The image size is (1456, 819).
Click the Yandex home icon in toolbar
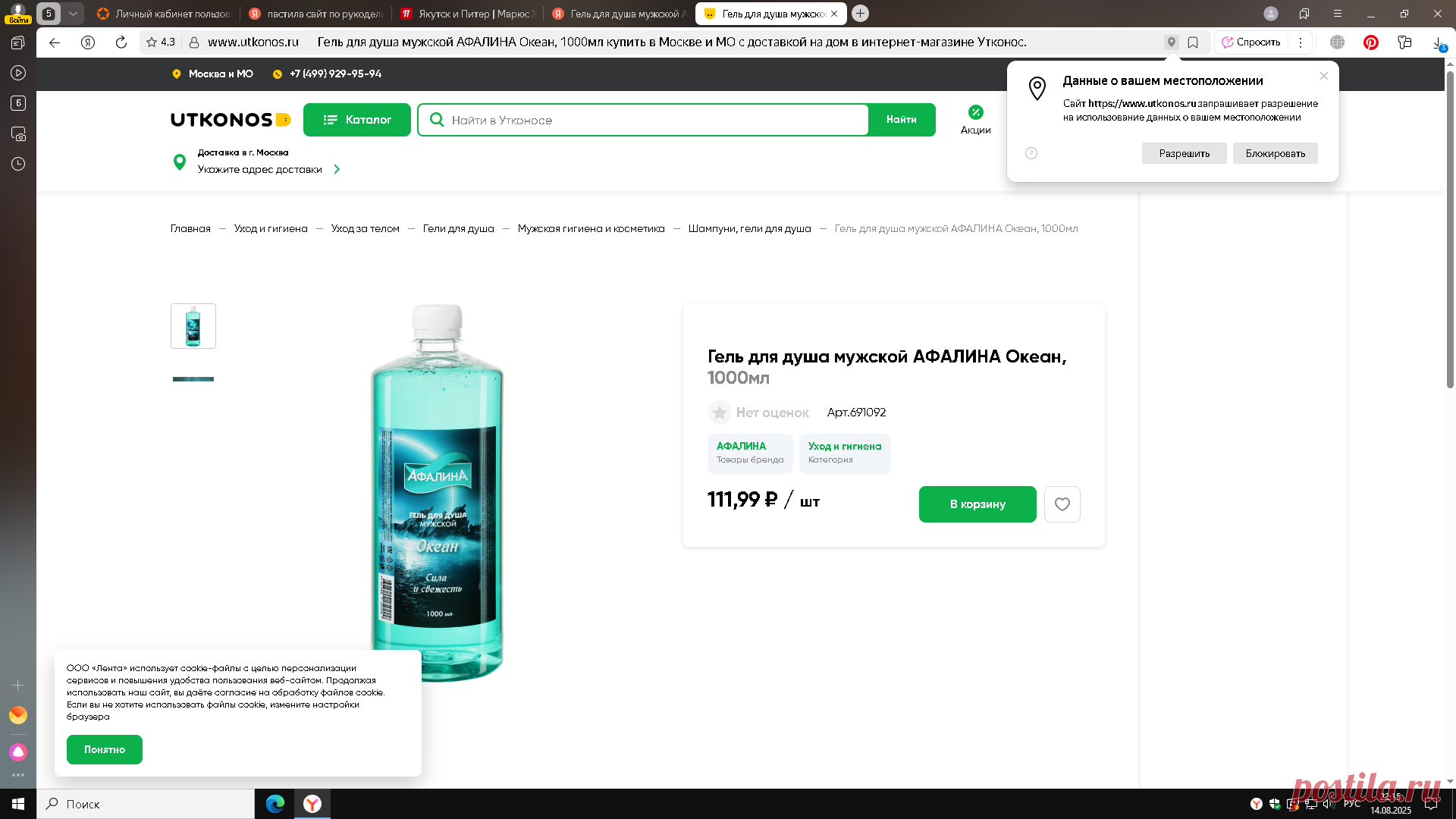coord(88,42)
